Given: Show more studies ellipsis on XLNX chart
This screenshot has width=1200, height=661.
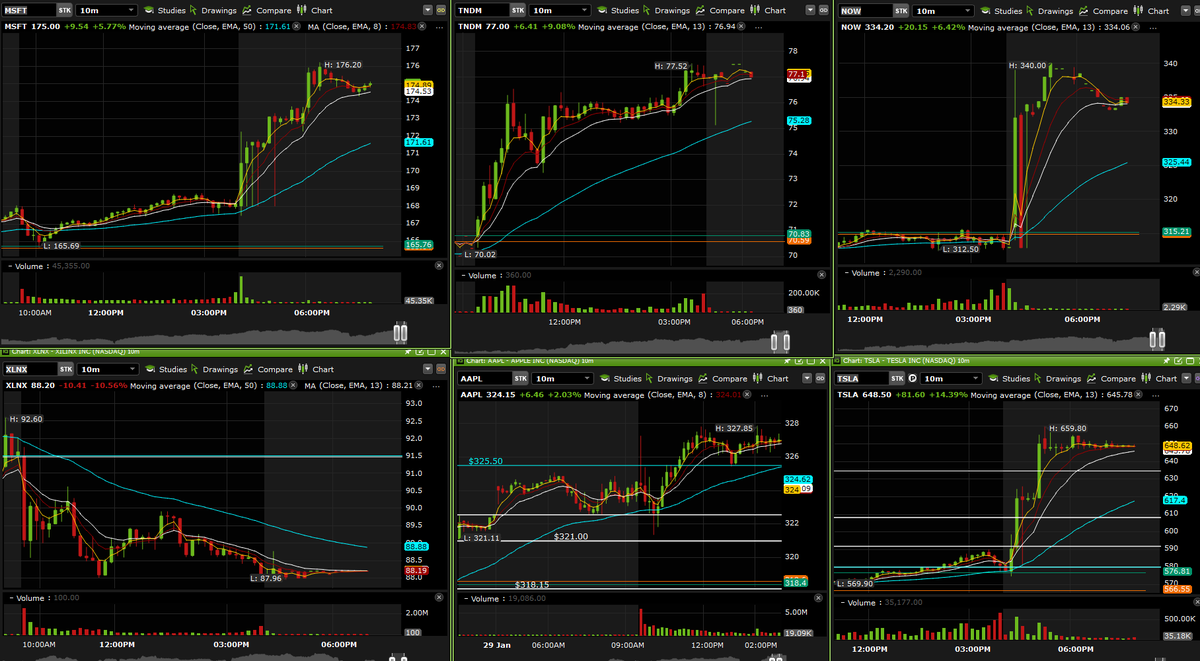Looking at the screenshot, I should click(x=436, y=385).
